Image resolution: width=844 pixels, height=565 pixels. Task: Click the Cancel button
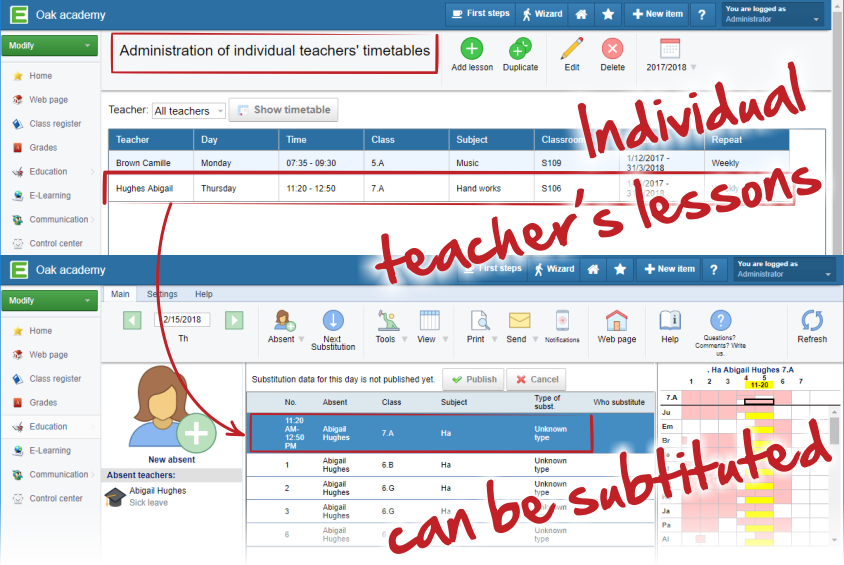536,380
